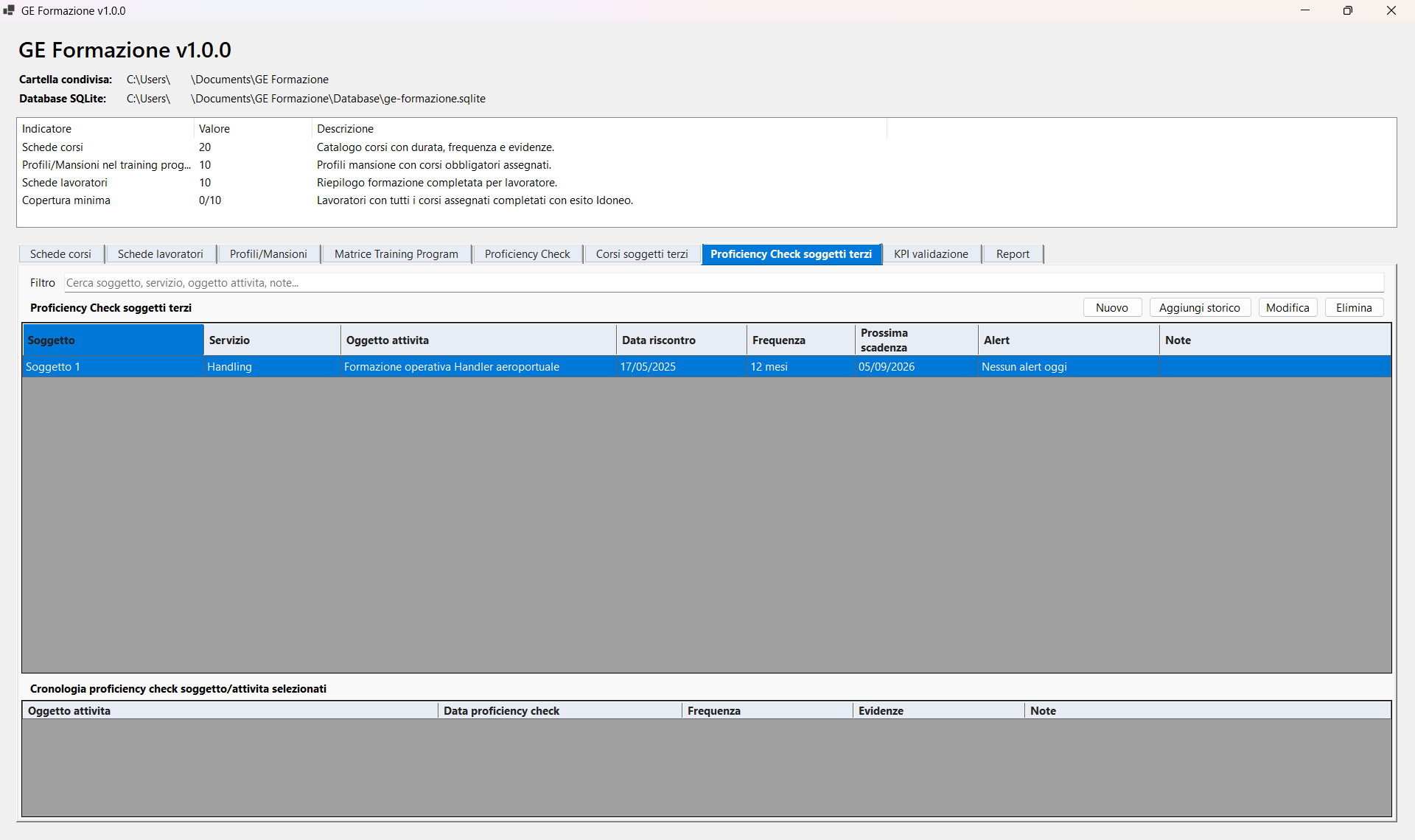The height and width of the screenshot is (840, 1415).
Task: Sort by the Frequenza column in main grid
Action: [801, 340]
